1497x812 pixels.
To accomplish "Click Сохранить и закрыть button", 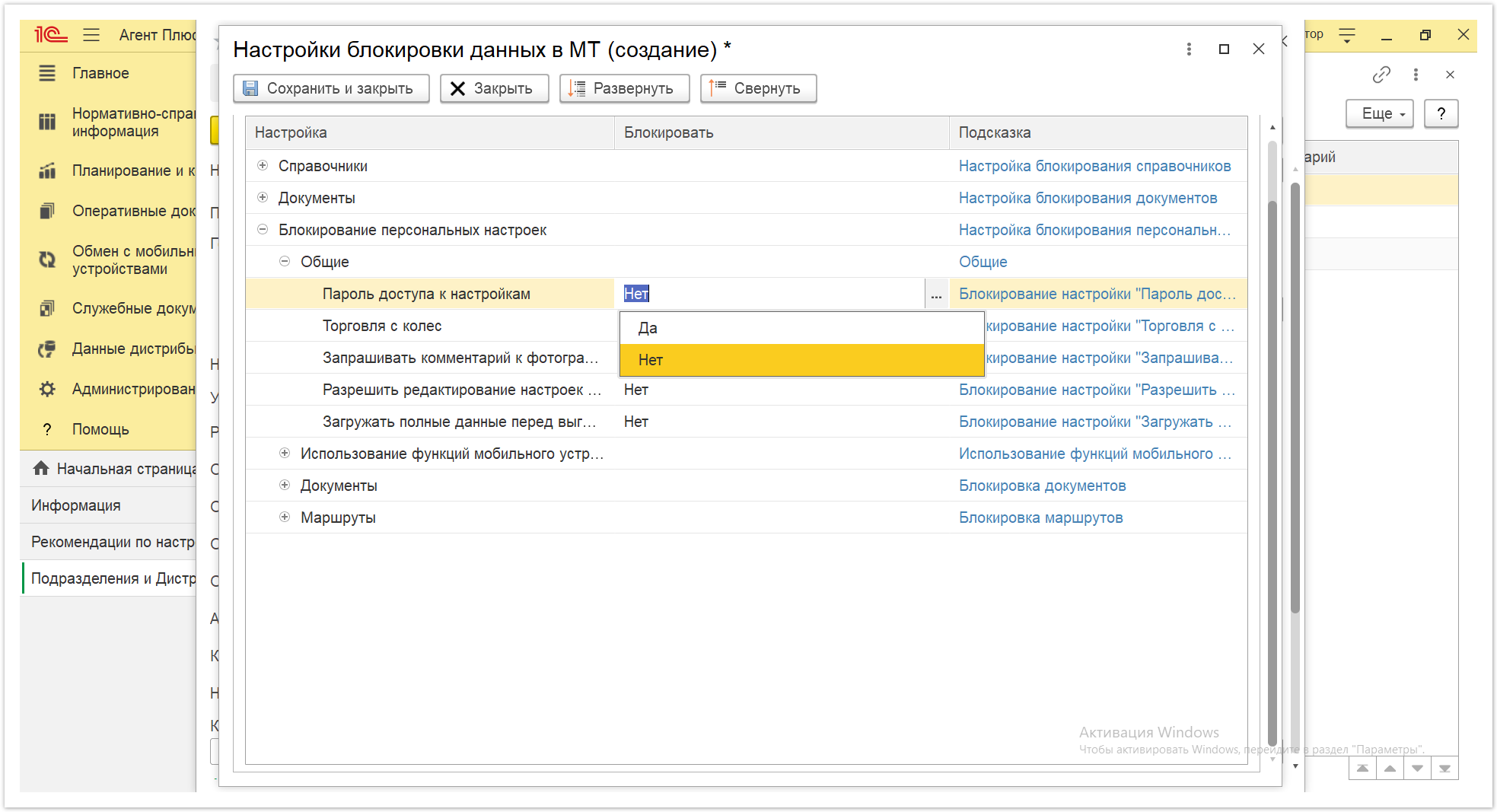I will [x=331, y=88].
